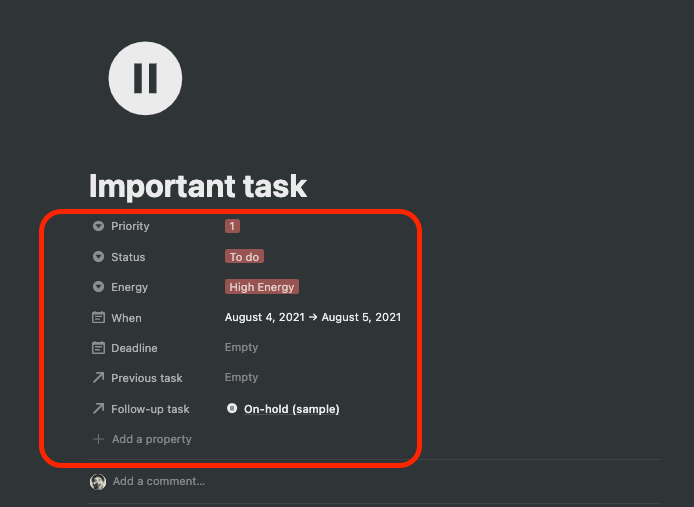Click the Status select property icon
The width and height of the screenshot is (694, 507).
(x=98, y=257)
